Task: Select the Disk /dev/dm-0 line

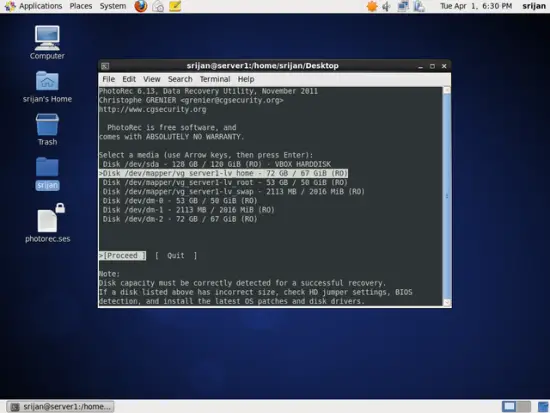Action: click(180, 201)
